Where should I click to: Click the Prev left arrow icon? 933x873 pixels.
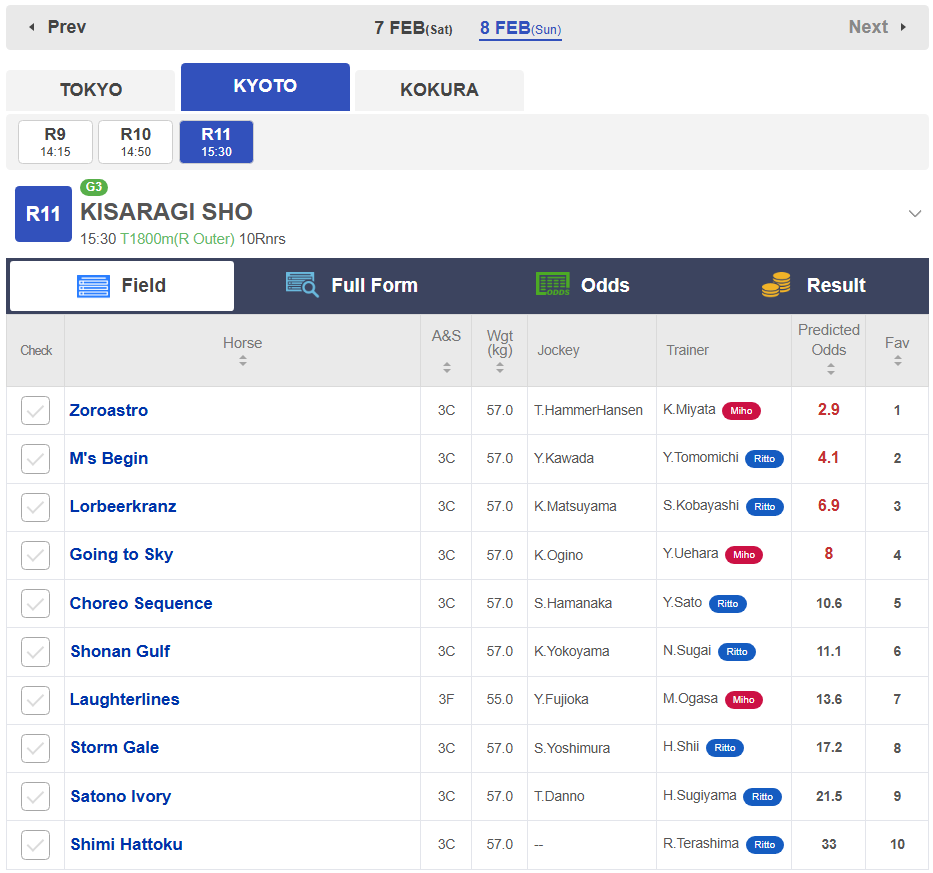point(32,27)
